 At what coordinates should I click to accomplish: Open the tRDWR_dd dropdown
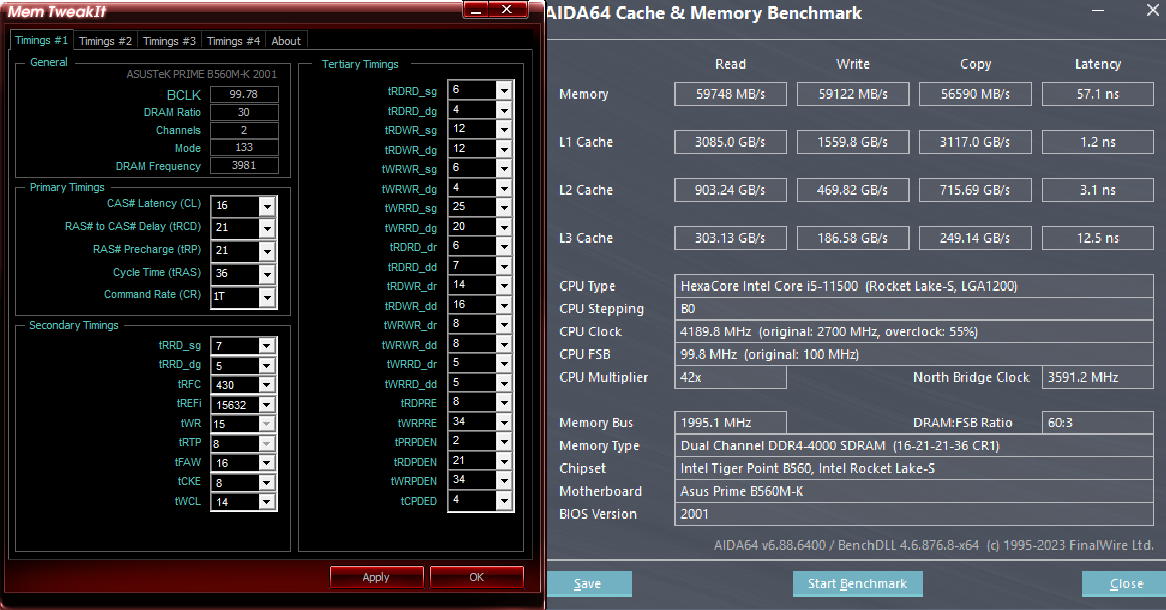tap(504, 305)
